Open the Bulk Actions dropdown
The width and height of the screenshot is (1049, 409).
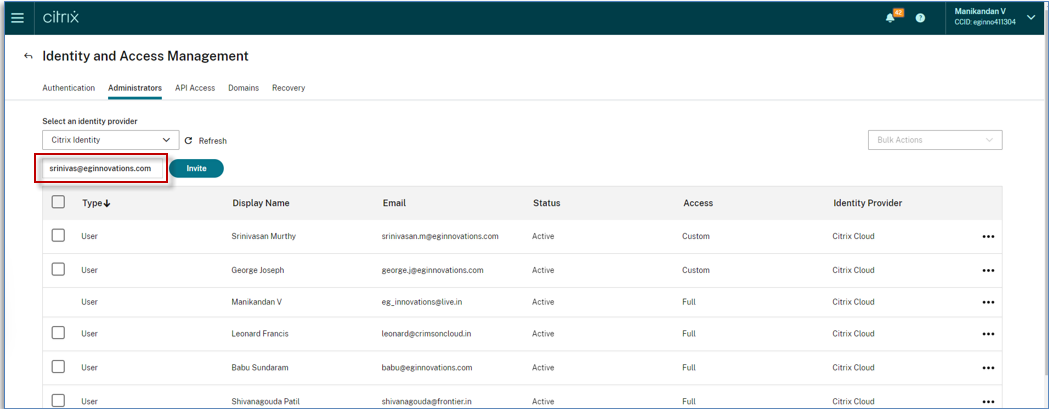(x=935, y=140)
